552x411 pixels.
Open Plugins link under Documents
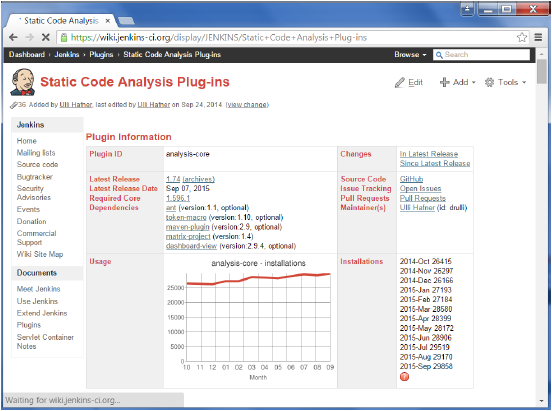pyautogui.click(x=29, y=325)
